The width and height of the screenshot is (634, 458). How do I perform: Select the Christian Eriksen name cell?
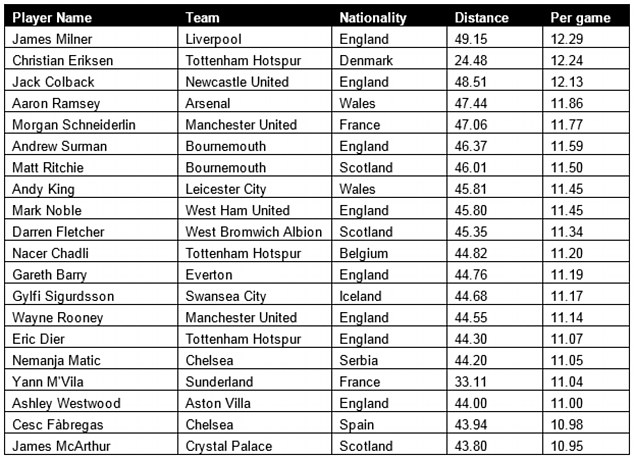click(x=91, y=59)
